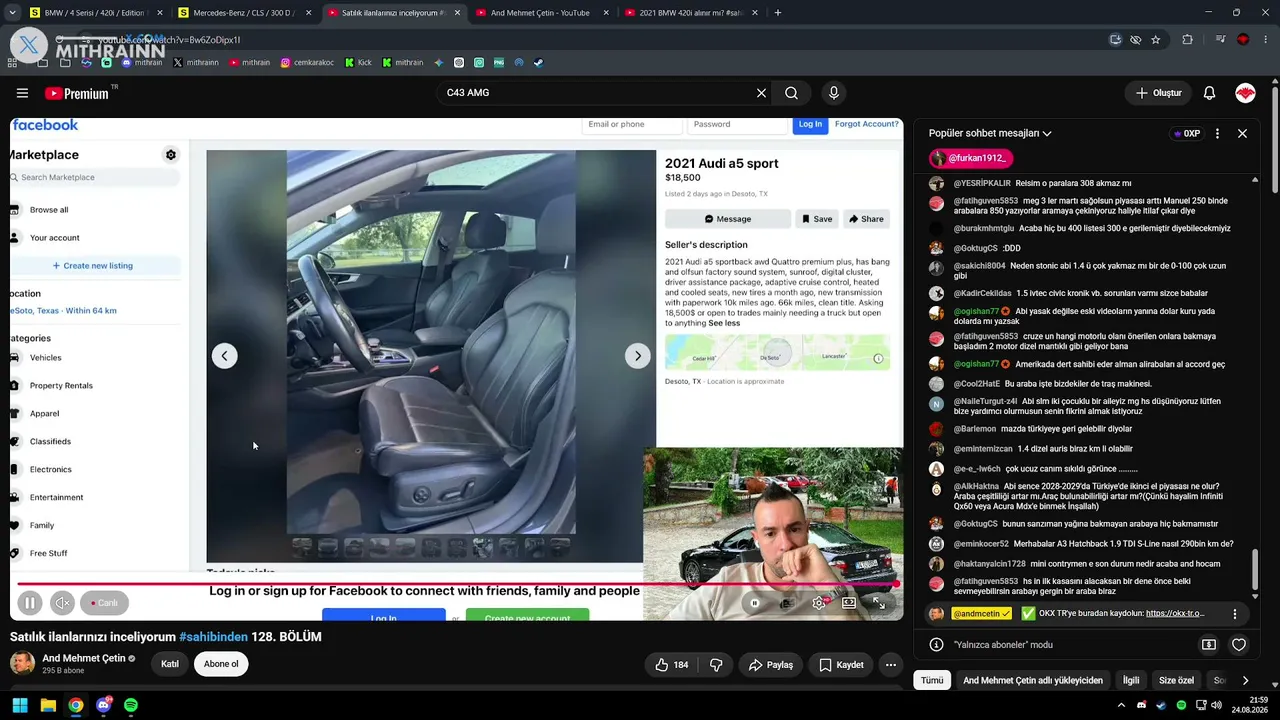The image size is (1280, 720).
Task: Open the Steam bookmark icon
Action: tap(539, 62)
